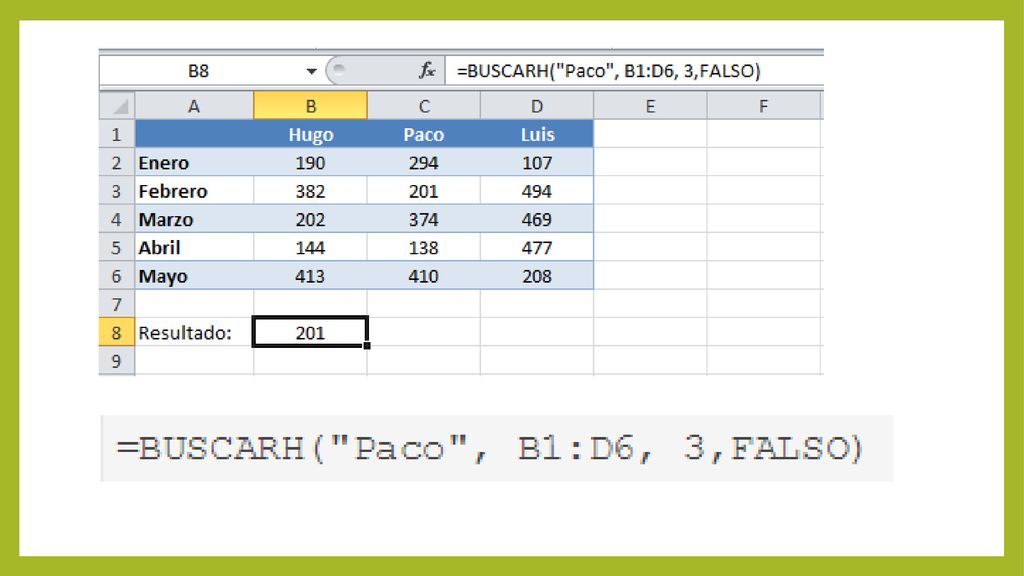
Task: Click the Abril cell
Action: 194,248
